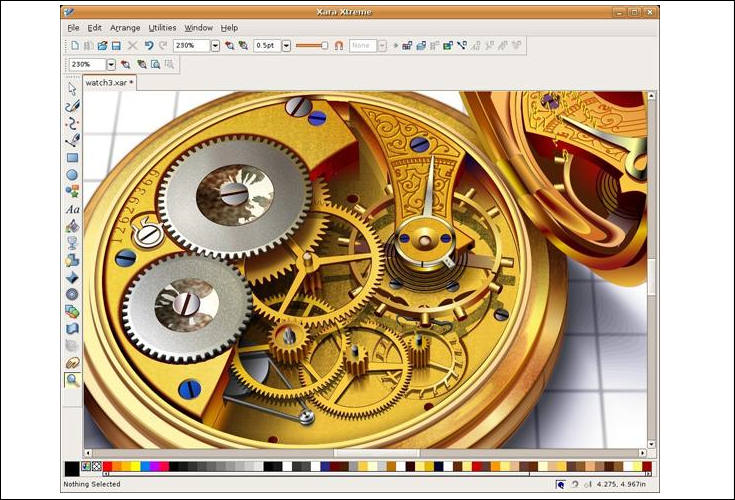Toggle the magnet snap button

pos(339,45)
